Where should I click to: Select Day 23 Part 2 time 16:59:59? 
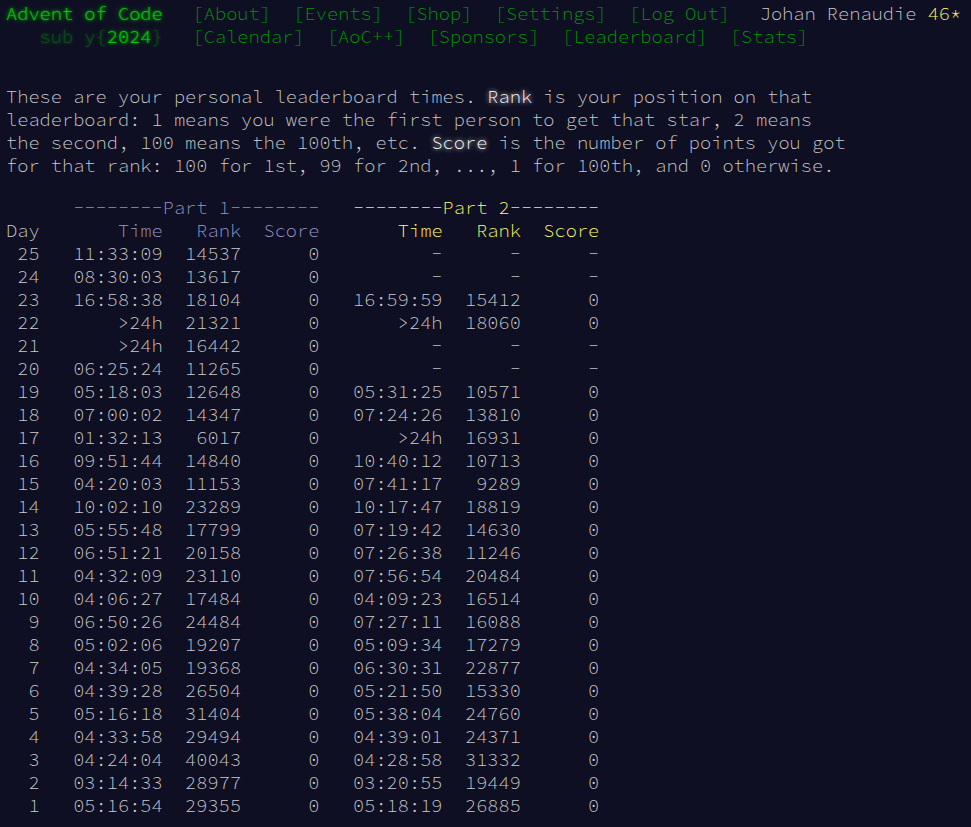[x=398, y=300]
